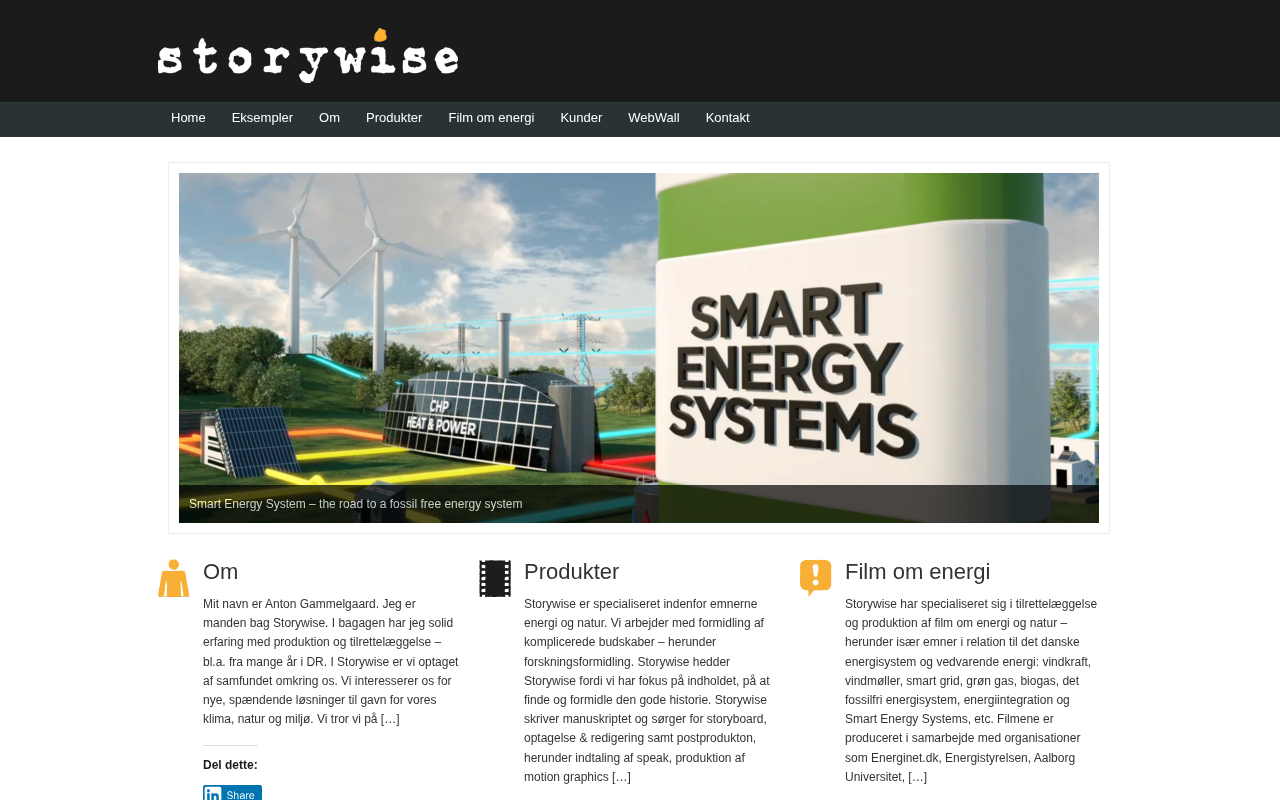Open the WebWall menu item

[654, 118]
